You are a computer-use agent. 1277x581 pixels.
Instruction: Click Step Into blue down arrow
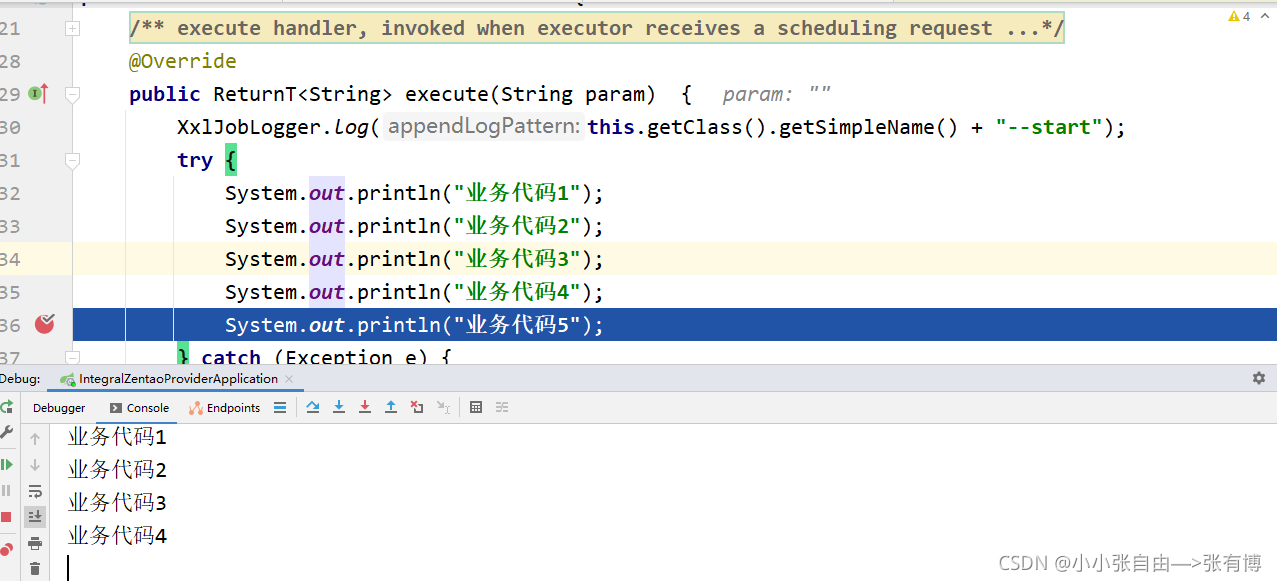(339, 407)
